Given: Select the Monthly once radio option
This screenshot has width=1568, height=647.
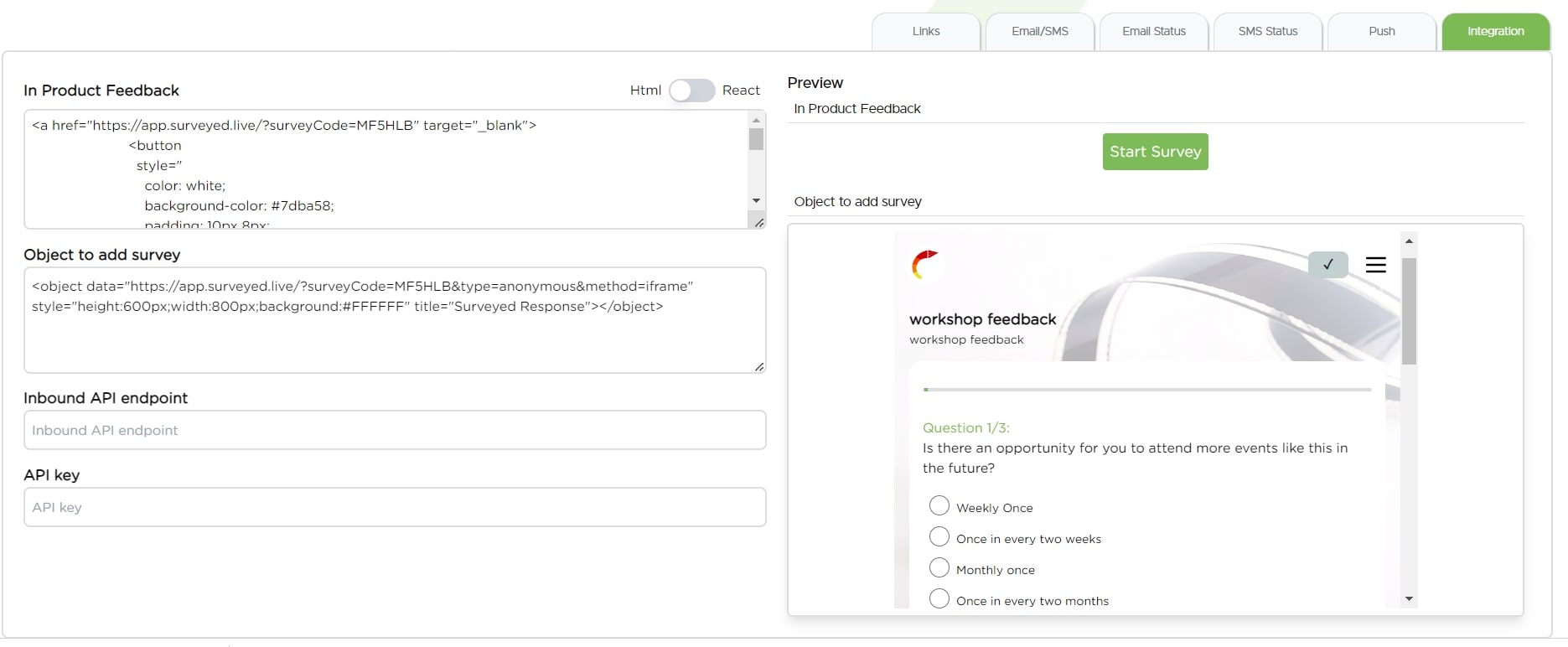Looking at the screenshot, I should [x=939, y=568].
